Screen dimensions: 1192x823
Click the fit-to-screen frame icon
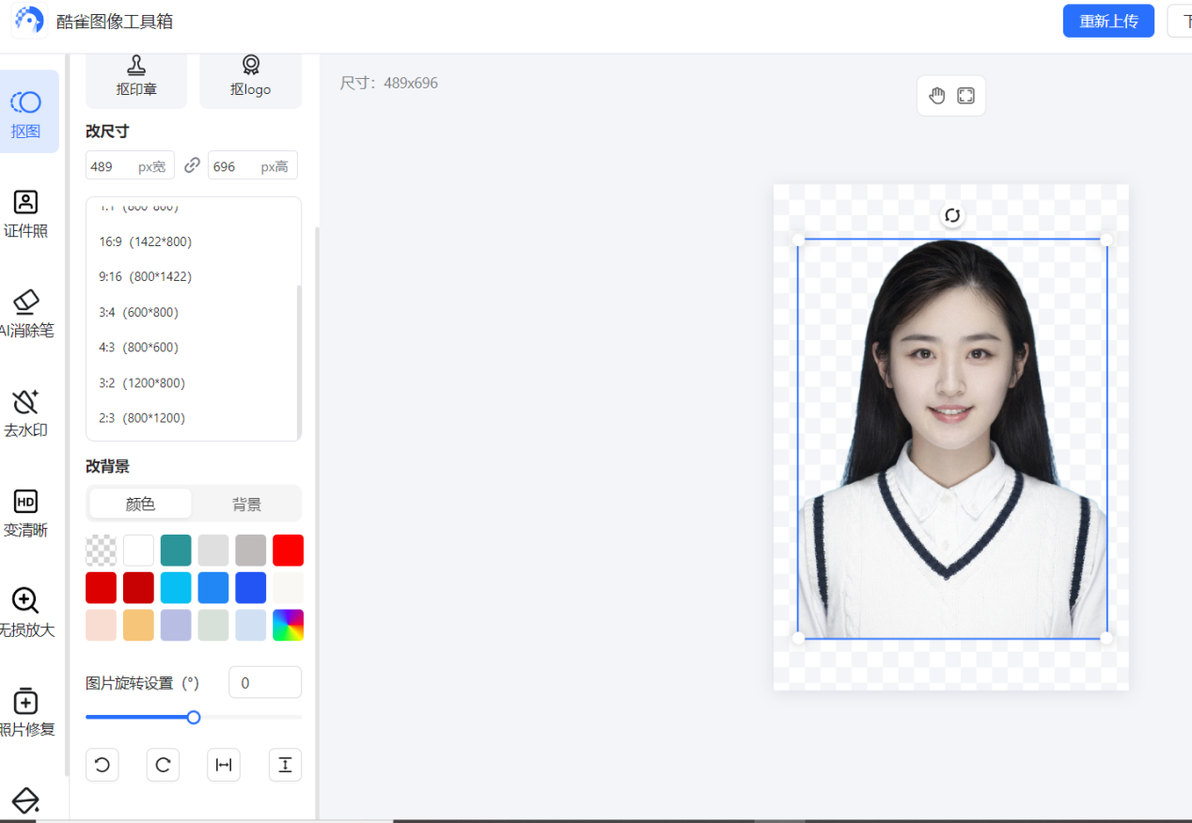point(965,96)
